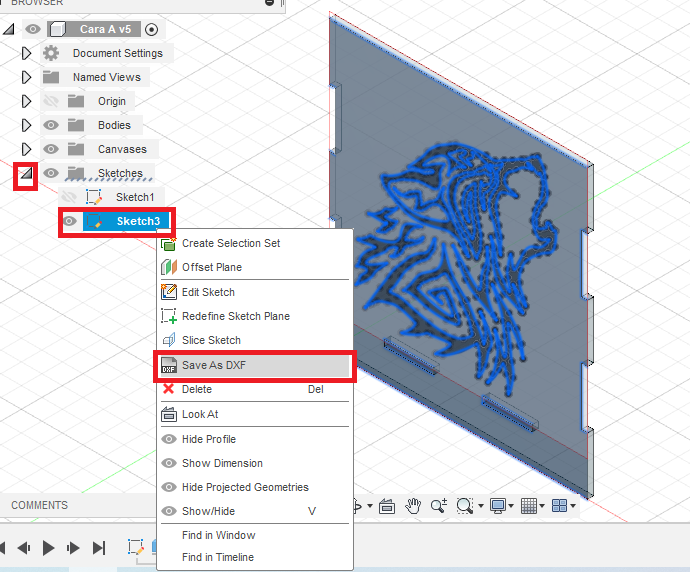Viewport: 690px width, 572px height.
Task: Toggle visibility eye of Cara A v5
Action: coord(33,29)
